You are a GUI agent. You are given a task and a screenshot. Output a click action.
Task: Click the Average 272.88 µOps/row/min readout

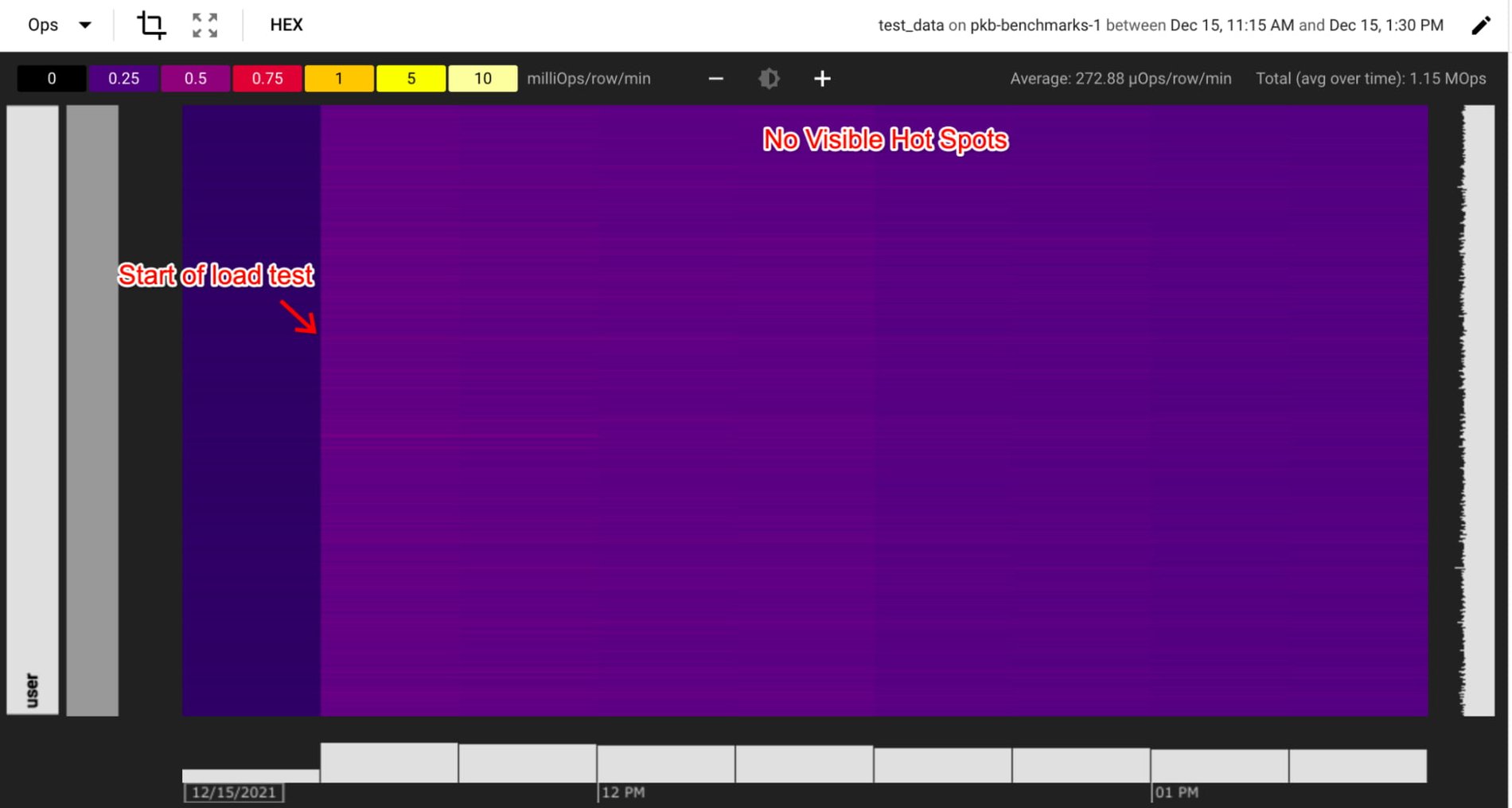pos(1120,79)
